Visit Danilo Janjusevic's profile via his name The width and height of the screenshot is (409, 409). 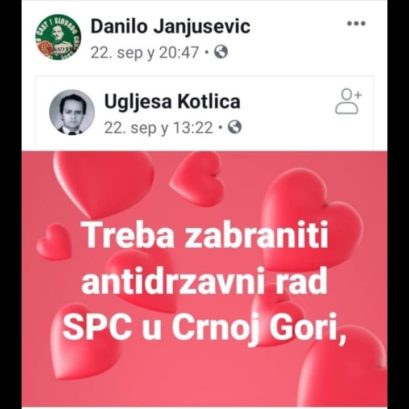click(x=170, y=26)
